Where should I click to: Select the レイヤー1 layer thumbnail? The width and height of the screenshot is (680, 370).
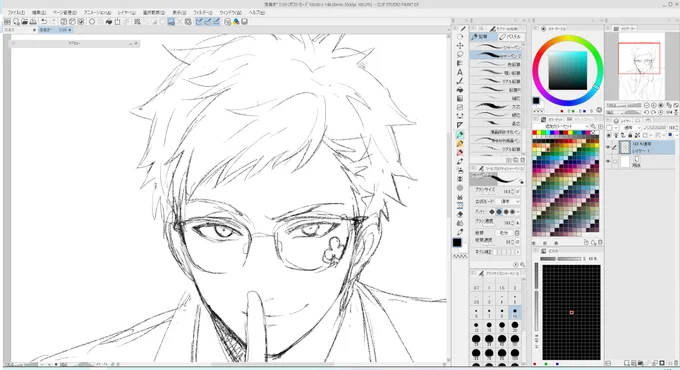pyautogui.click(x=624, y=147)
